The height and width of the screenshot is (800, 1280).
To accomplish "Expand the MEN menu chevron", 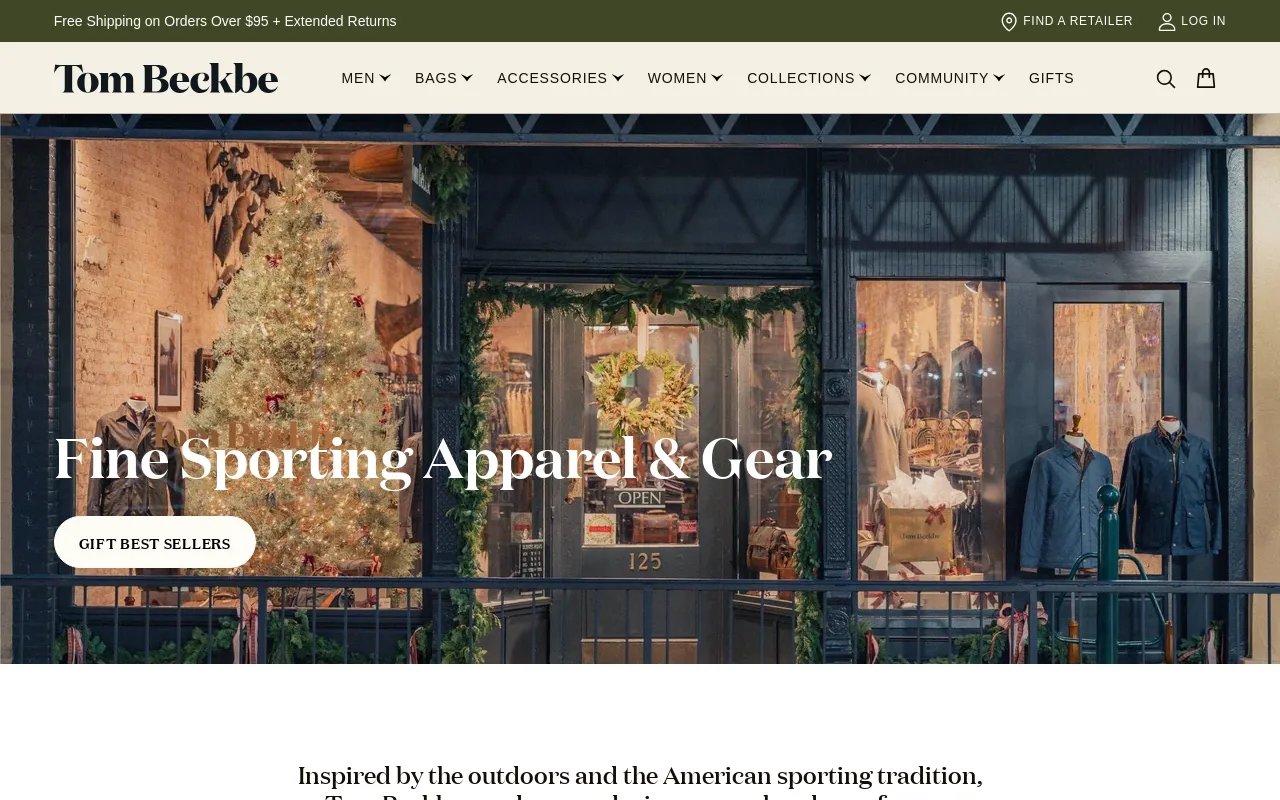I will [x=385, y=78].
